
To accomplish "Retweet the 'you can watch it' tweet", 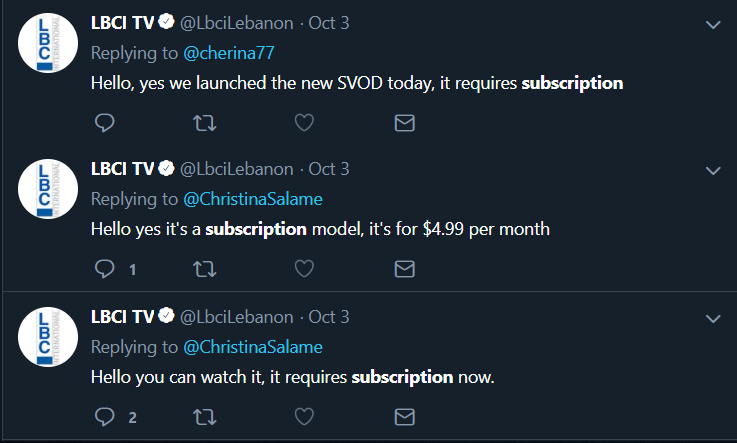I will (204, 416).
